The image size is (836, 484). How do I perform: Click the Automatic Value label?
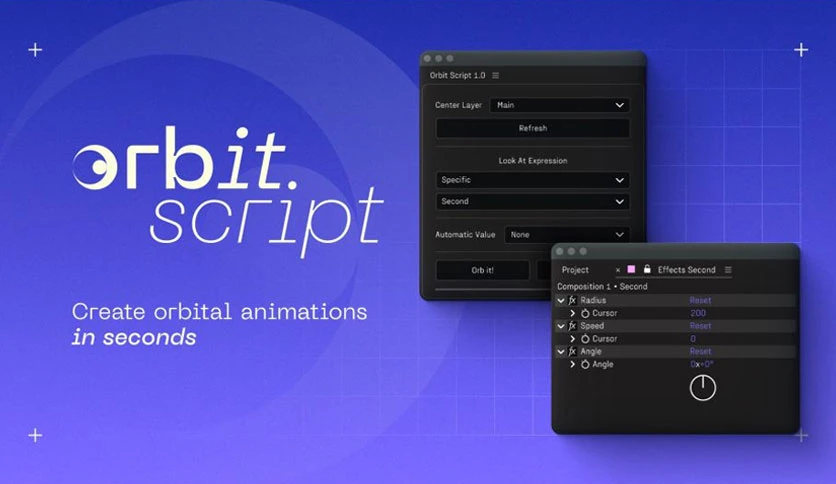465,235
